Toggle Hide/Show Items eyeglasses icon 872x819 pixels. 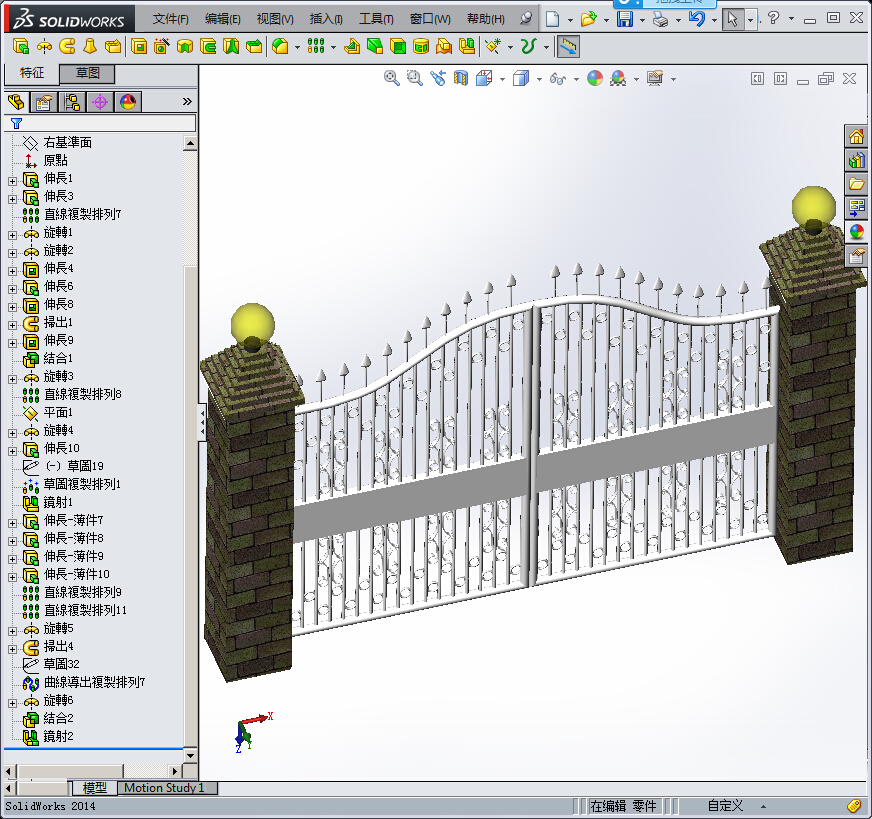point(557,78)
